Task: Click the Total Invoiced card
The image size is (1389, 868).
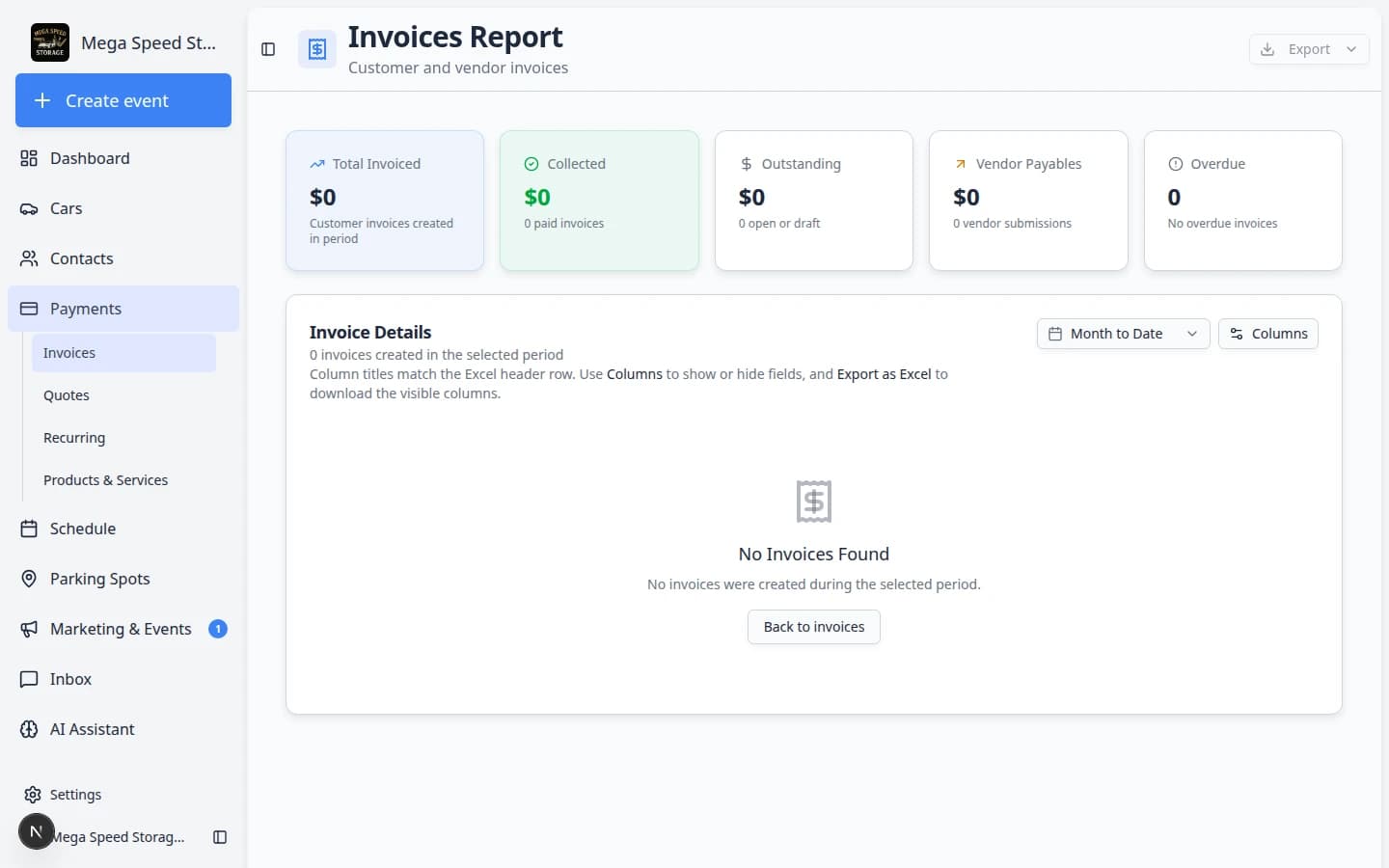Action: [x=385, y=201]
